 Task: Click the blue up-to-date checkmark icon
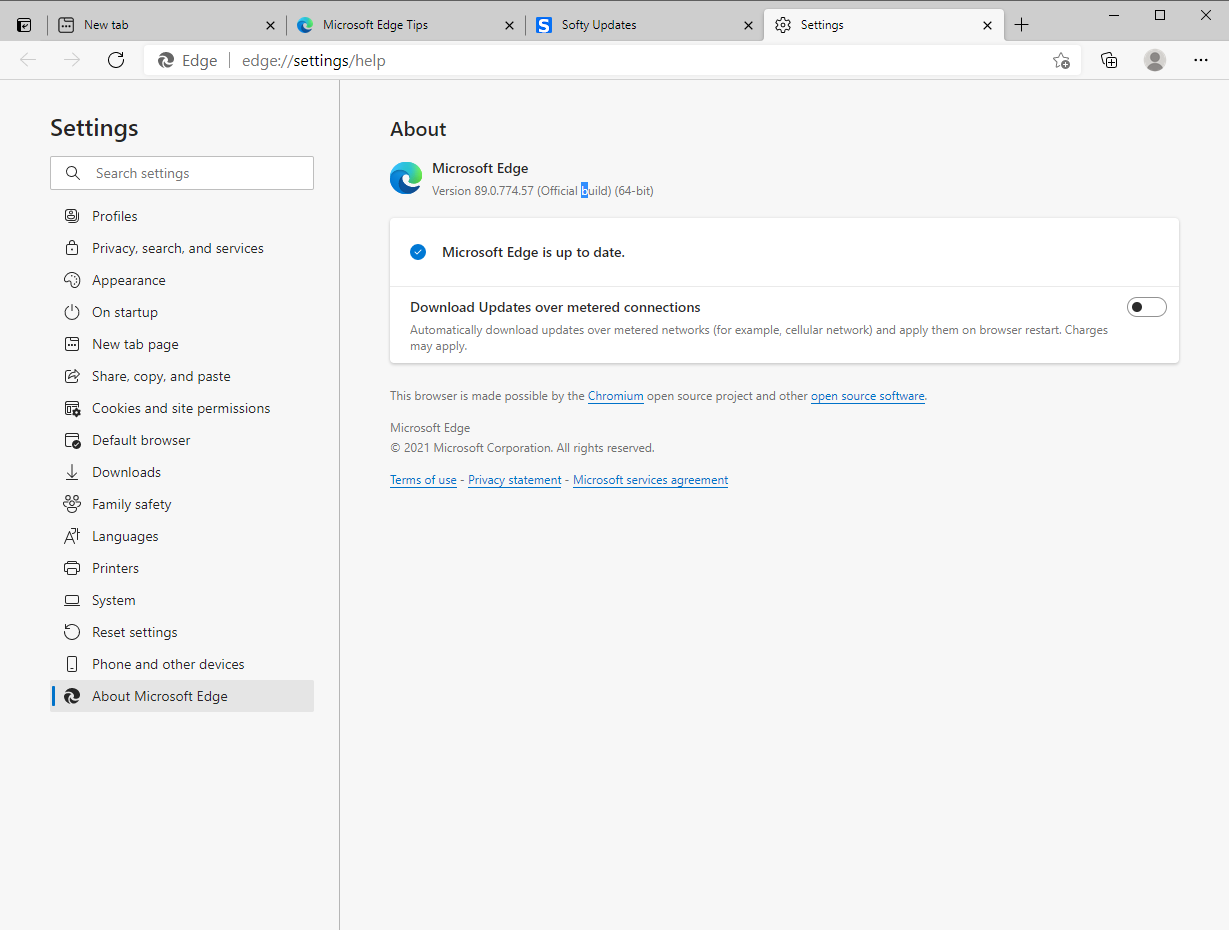coord(418,252)
